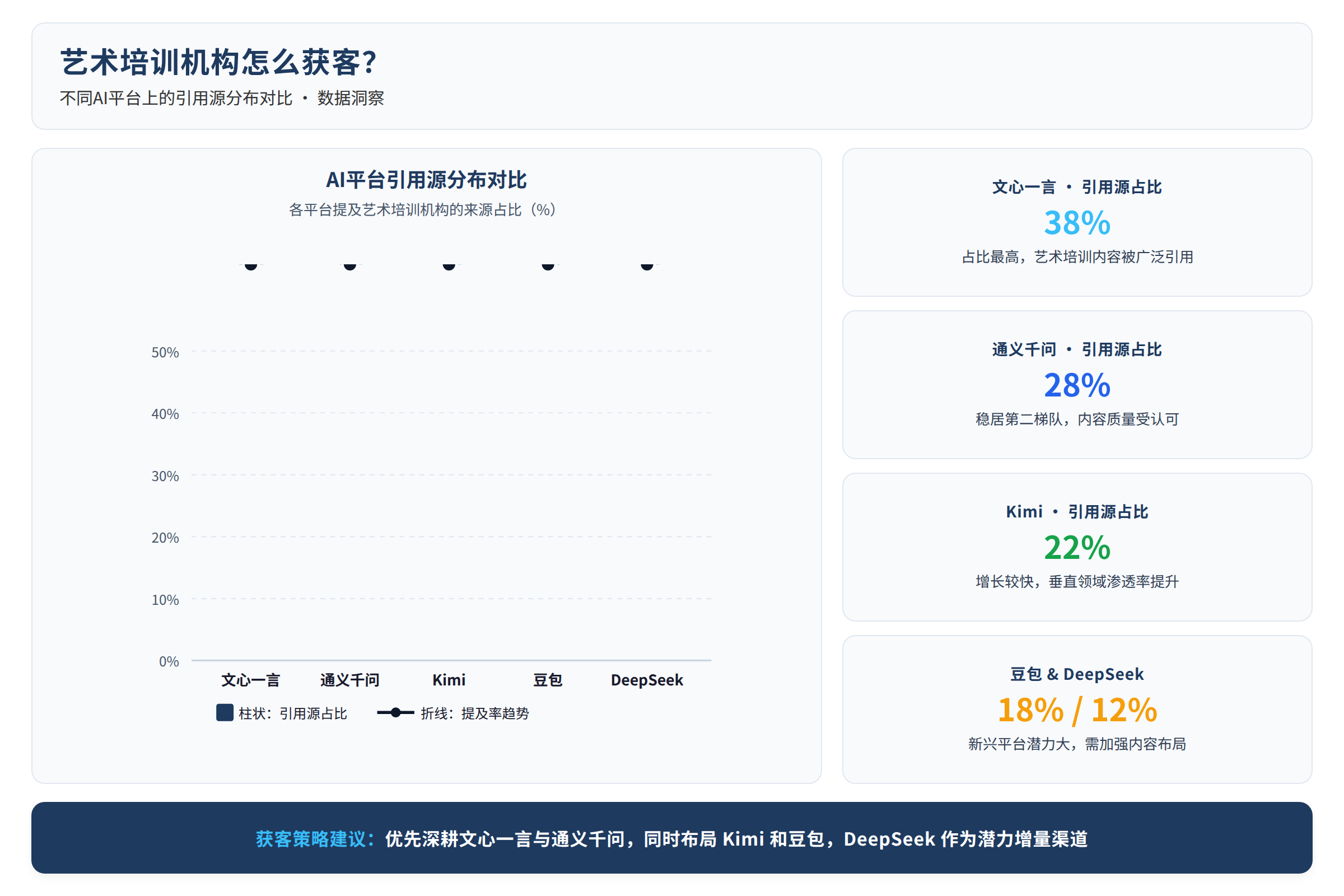1344x896 pixels.
Task: Click the DeepSeek x-axis label
Action: click(x=647, y=680)
